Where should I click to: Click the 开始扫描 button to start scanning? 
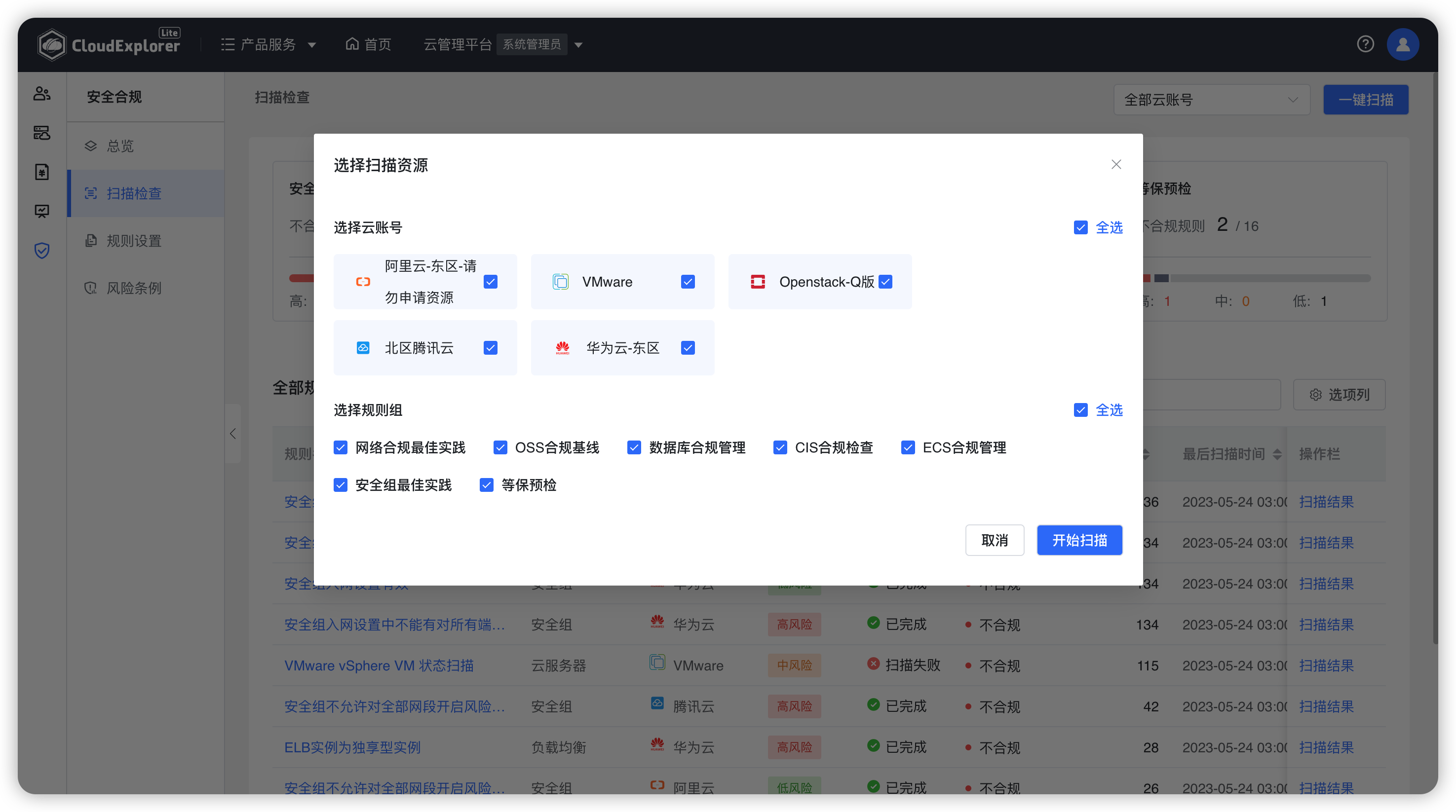(x=1079, y=540)
